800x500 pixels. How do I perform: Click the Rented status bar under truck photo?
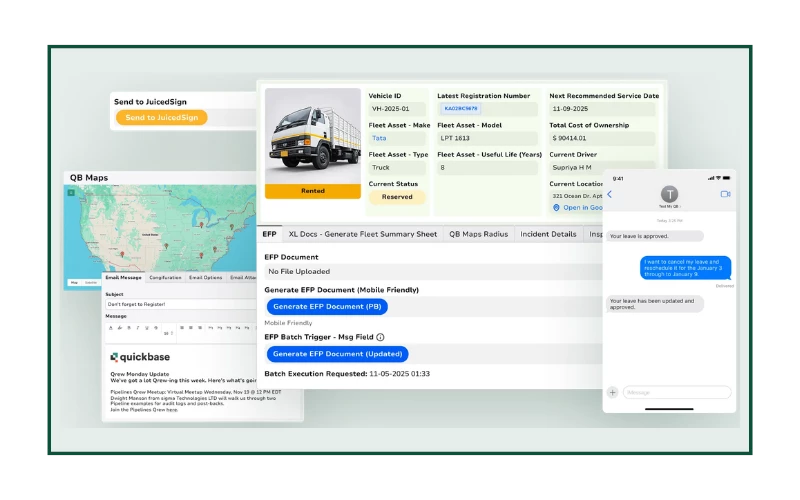313,191
